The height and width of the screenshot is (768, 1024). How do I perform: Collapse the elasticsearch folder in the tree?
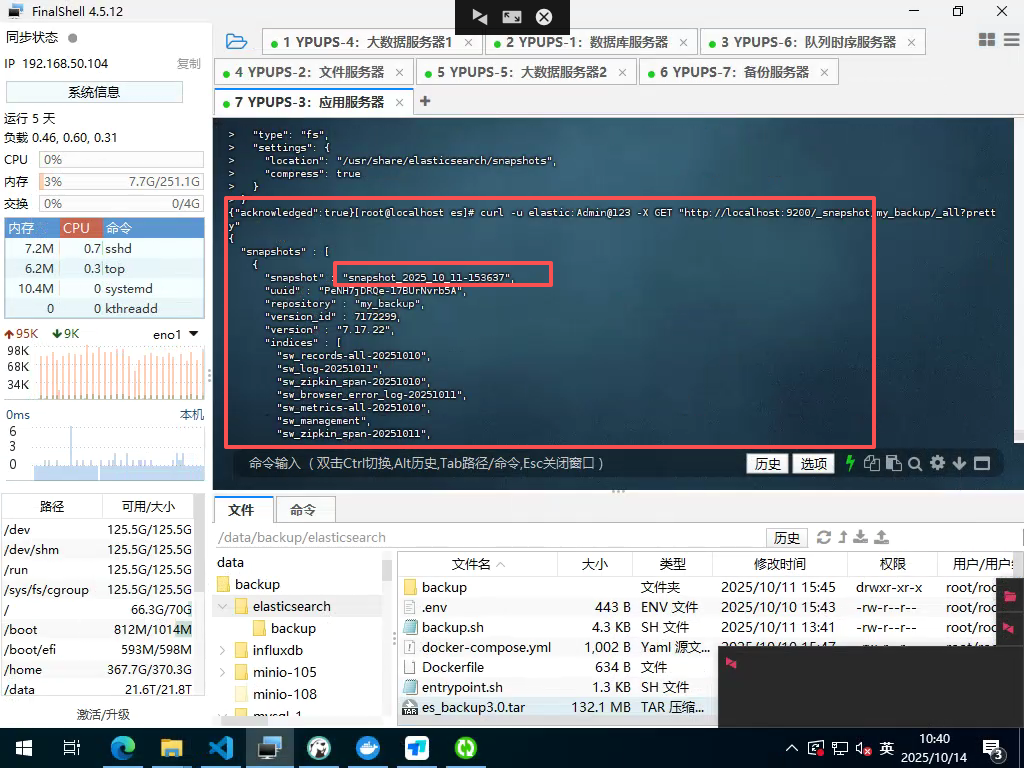(223, 606)
